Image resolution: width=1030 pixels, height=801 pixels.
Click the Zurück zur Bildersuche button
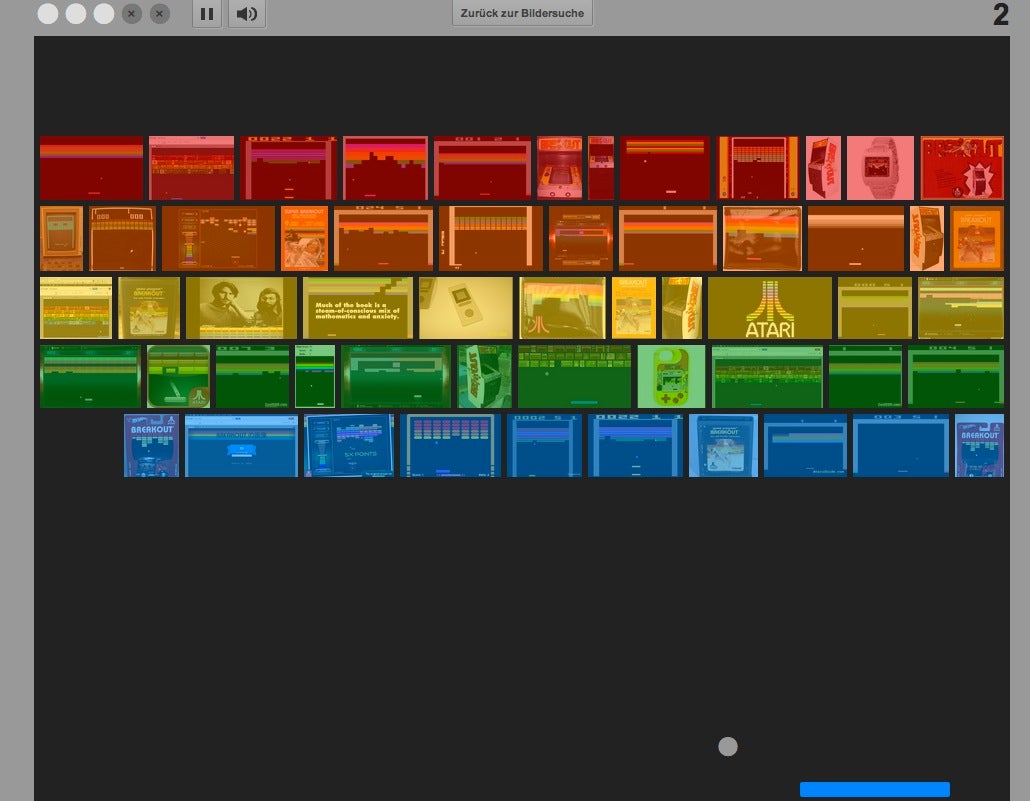coord(522,13)
